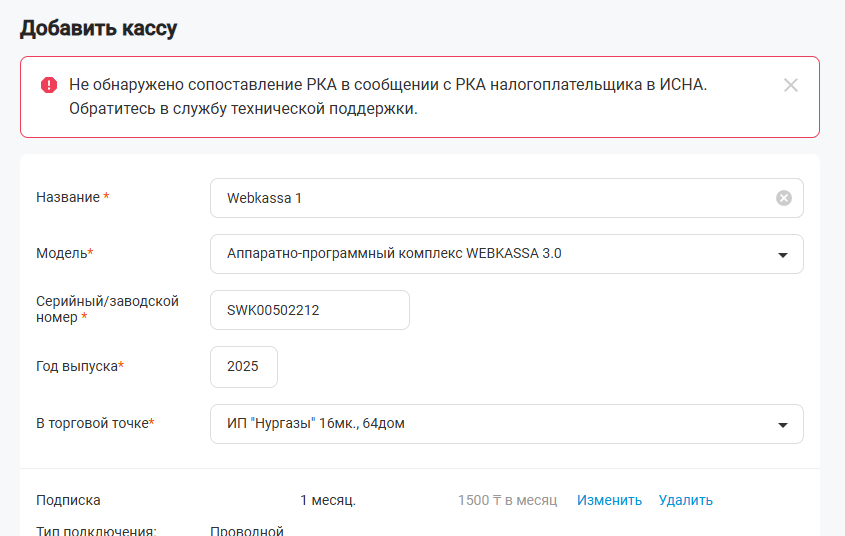Click the error message text about РКА
This screenshot has width=845, height=536.
(388, 96)
